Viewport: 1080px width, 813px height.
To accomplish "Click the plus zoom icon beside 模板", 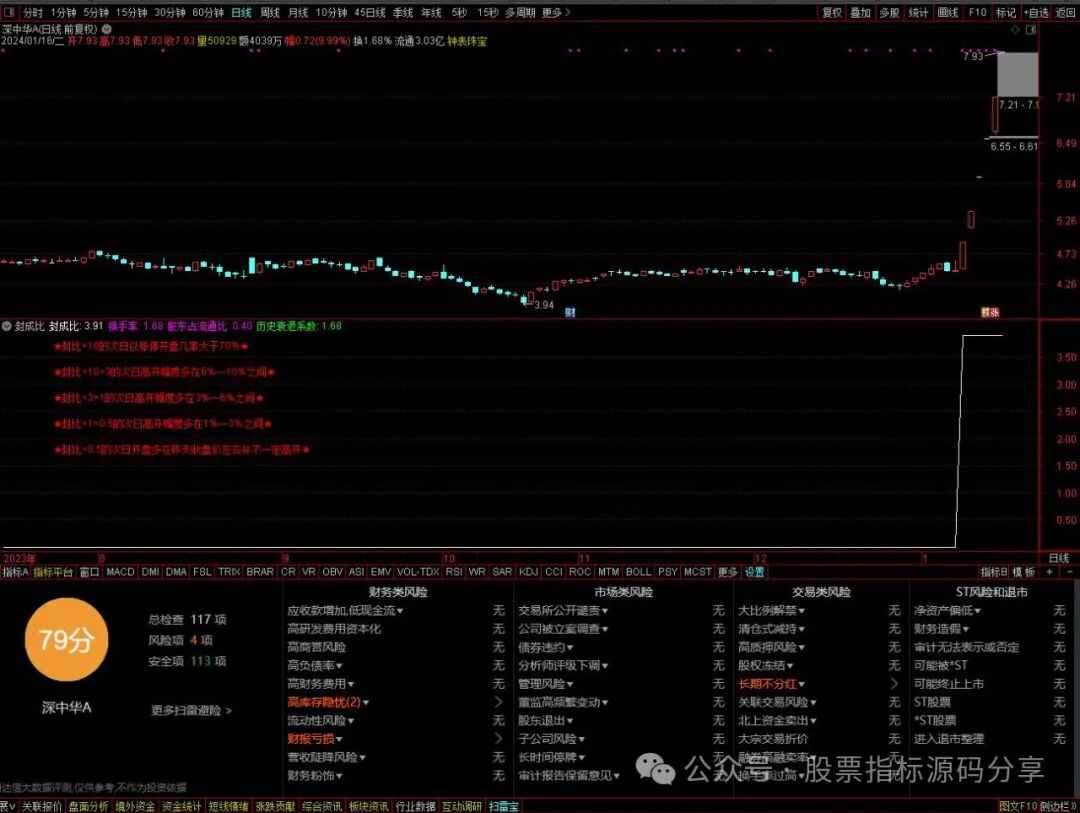I will pyautogui.click(x=1050, y=572).
